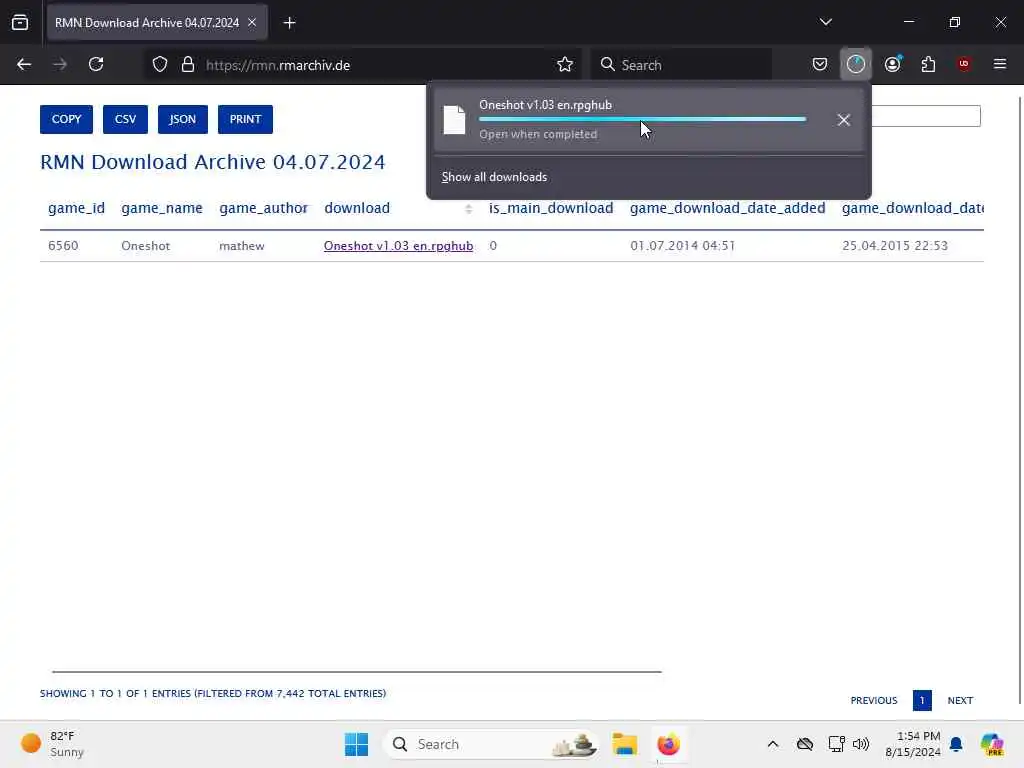Click the Firefox search box
The height and width of the screenshot is (768, 1024).
(680, 65)
